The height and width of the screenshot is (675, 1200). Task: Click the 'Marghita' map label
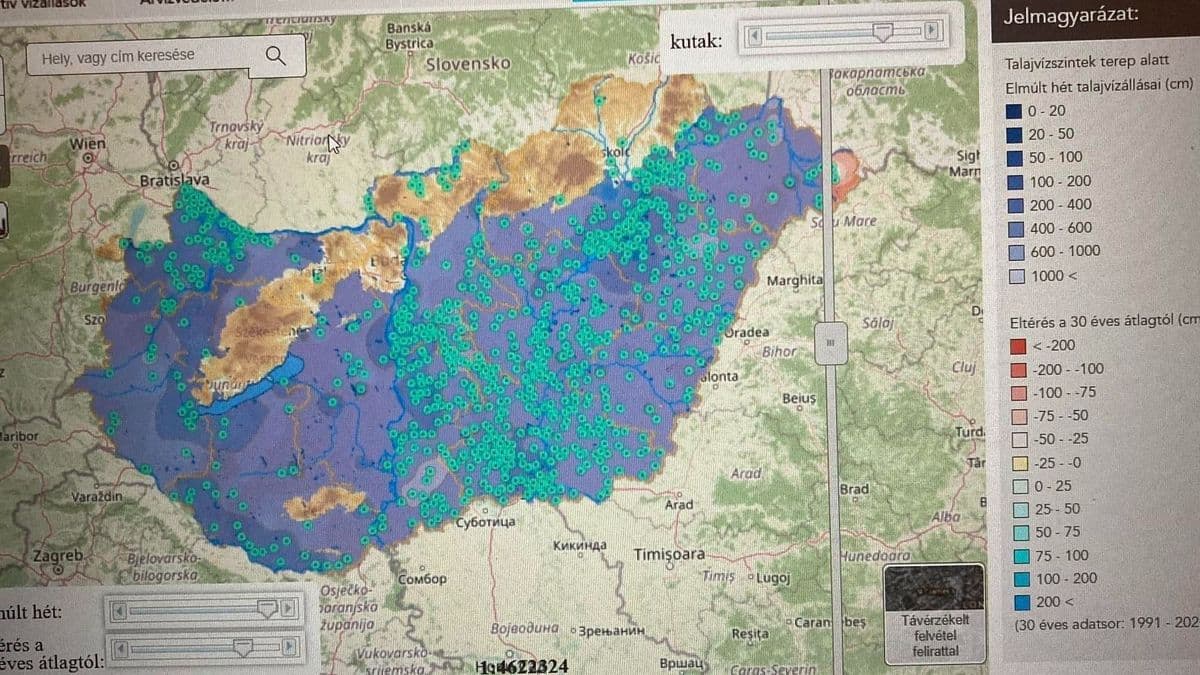(794, 280)
